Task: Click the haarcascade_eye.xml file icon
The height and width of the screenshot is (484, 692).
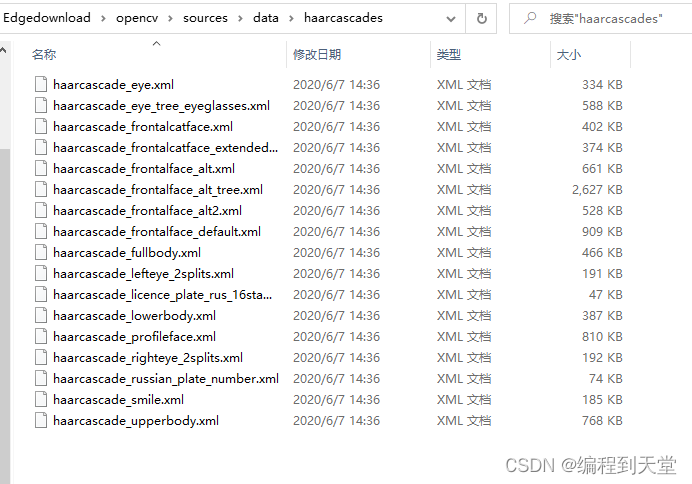Action: (x=41, y=84)
